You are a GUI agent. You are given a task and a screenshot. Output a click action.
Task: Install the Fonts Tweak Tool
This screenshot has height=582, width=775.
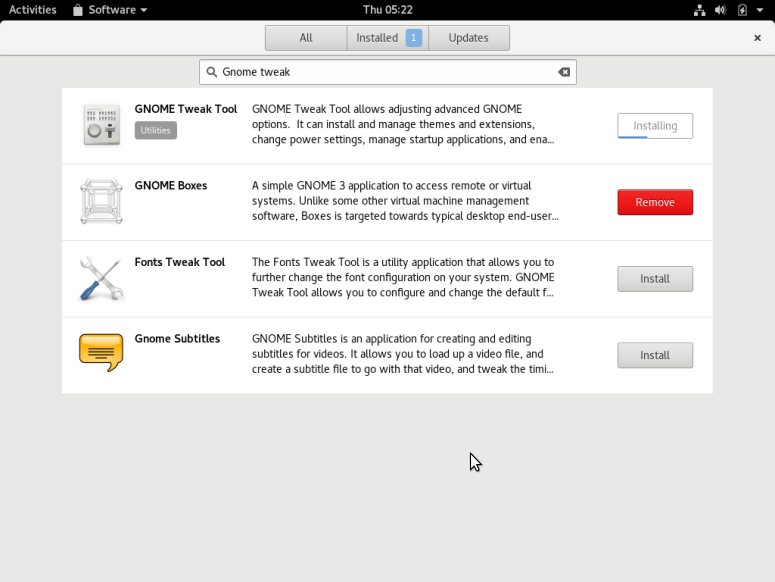[655, 279]
